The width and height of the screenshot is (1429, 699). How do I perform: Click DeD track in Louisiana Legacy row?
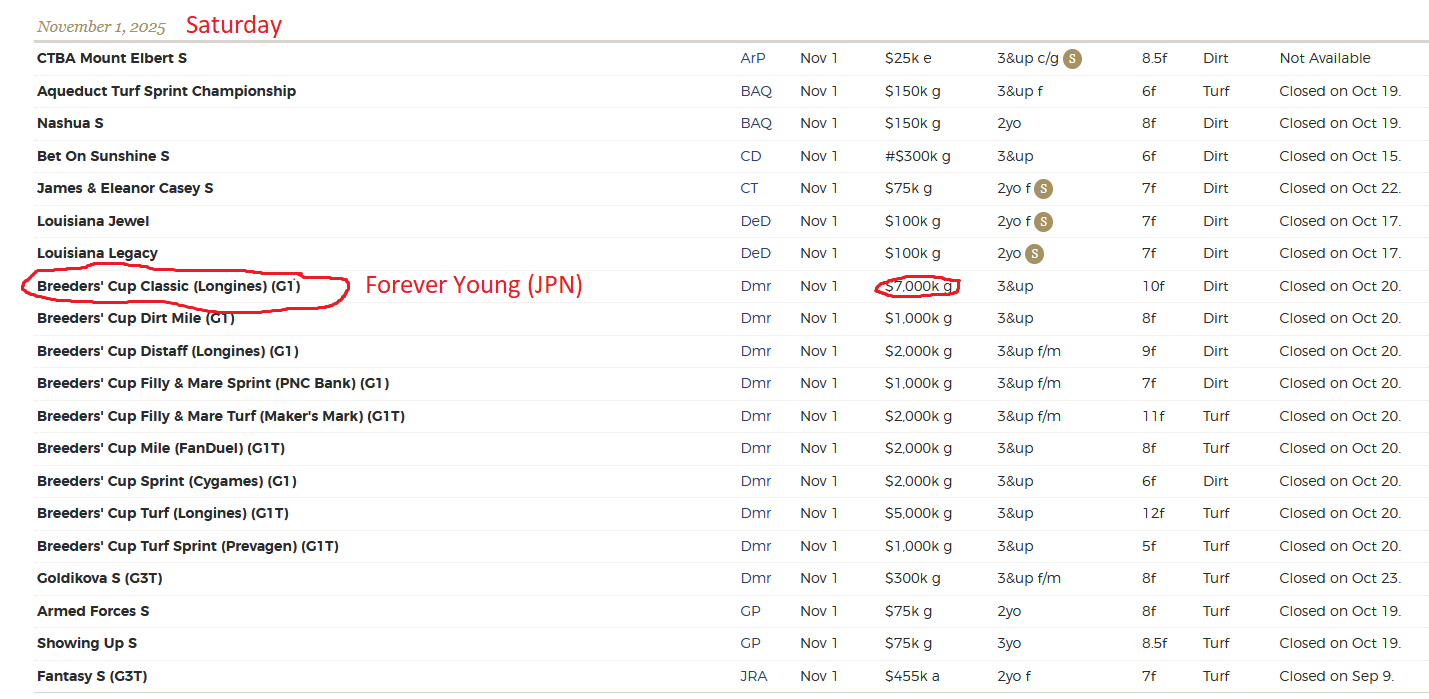click(756, 253)
